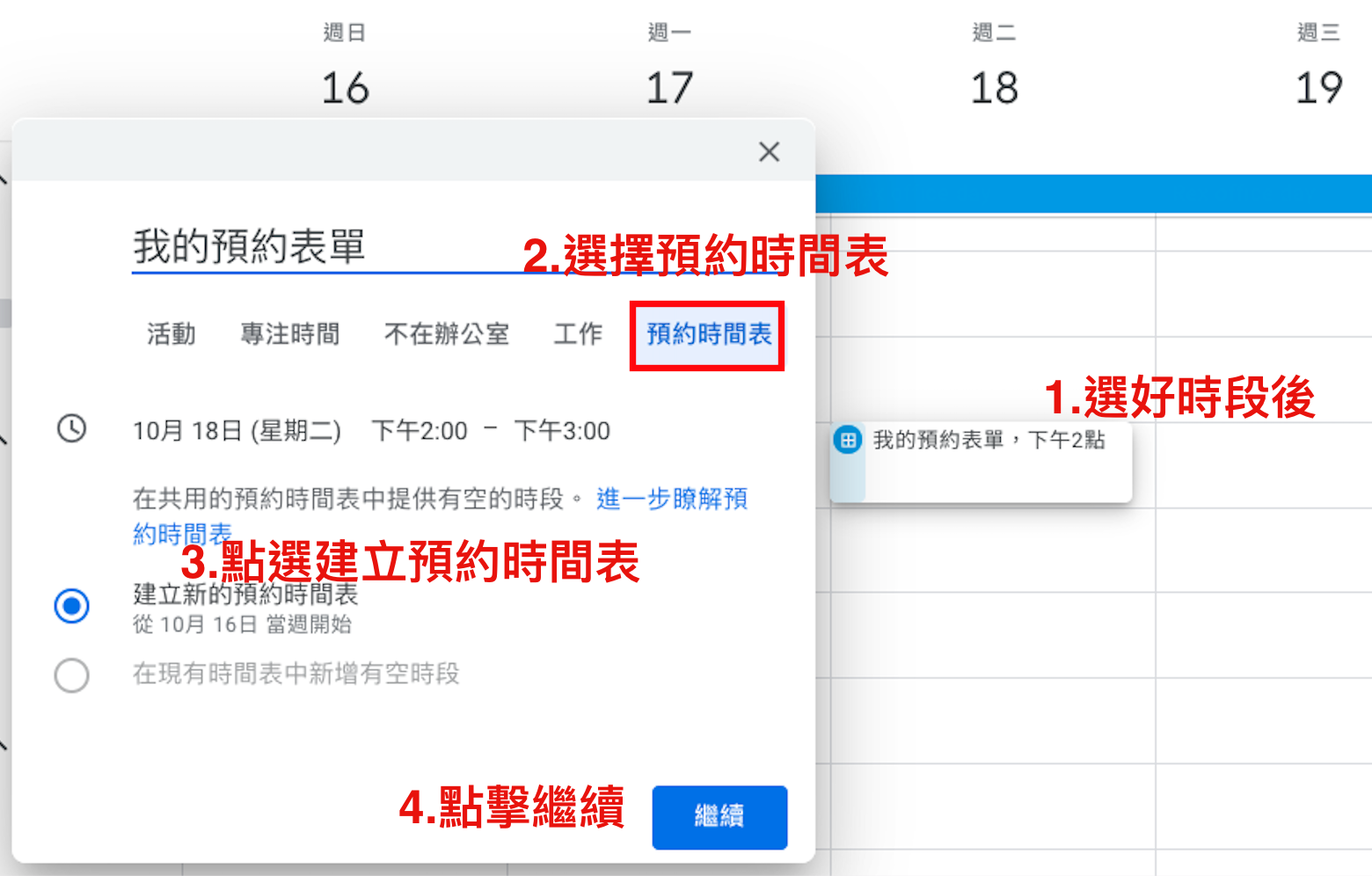The width and height of the screenshot is (1372, 876).
Task: Switch to the 不在辦公室 tab
Action: click(x=446, y=334)
